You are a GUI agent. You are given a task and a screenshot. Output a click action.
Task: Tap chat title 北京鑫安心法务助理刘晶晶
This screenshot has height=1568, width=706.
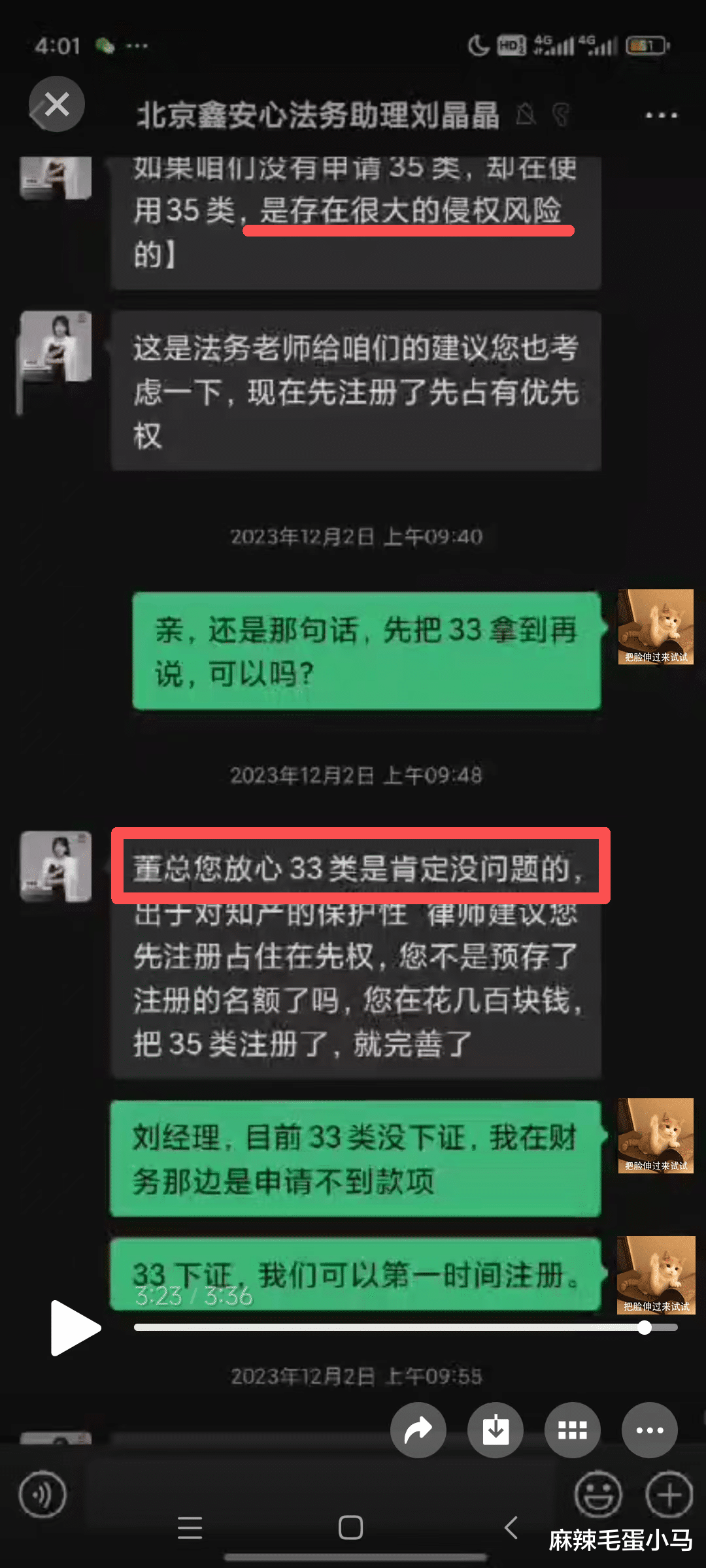click(x=318, y=116)
